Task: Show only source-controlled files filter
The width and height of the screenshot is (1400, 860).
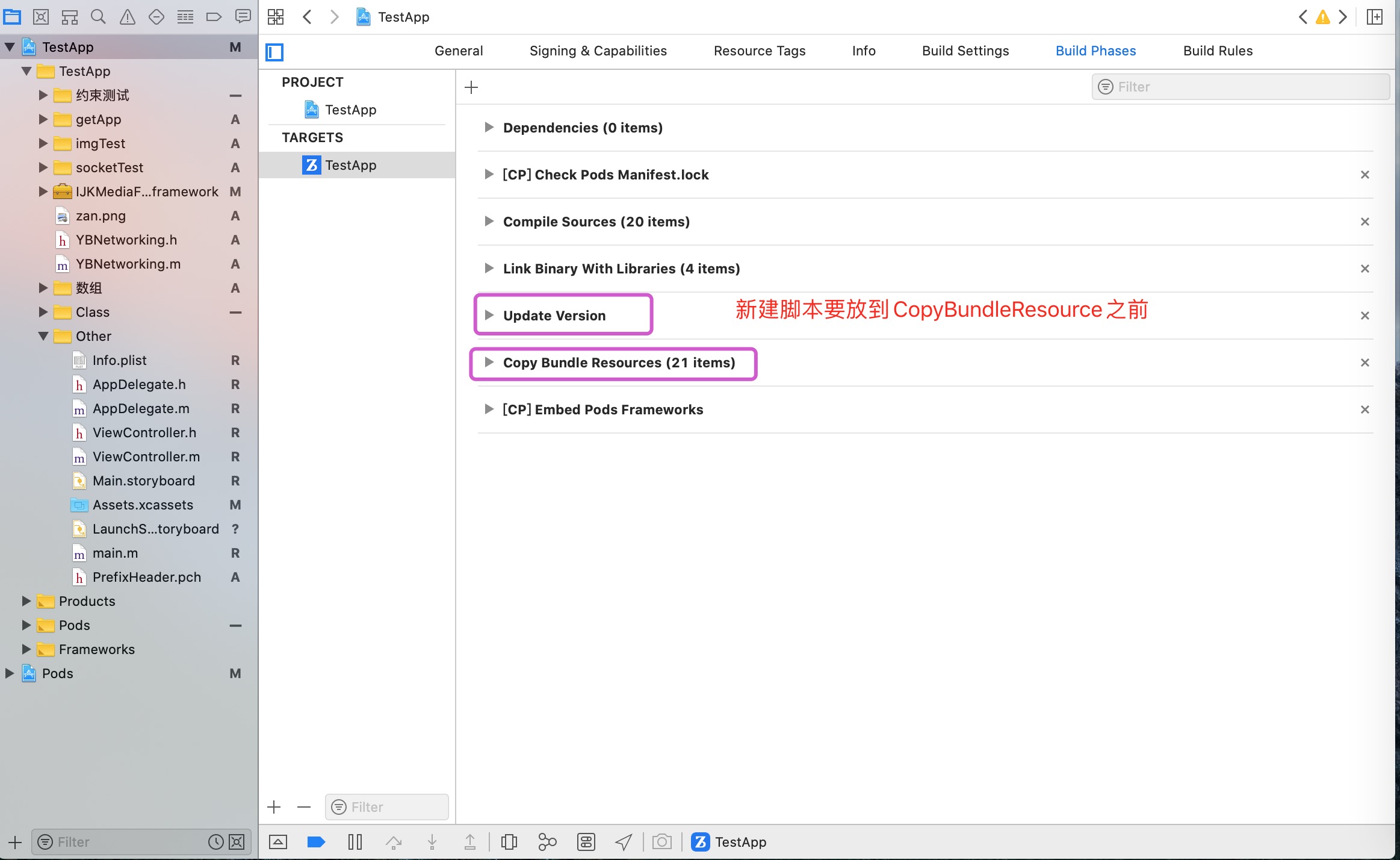Action: click(x=237, y=842)
